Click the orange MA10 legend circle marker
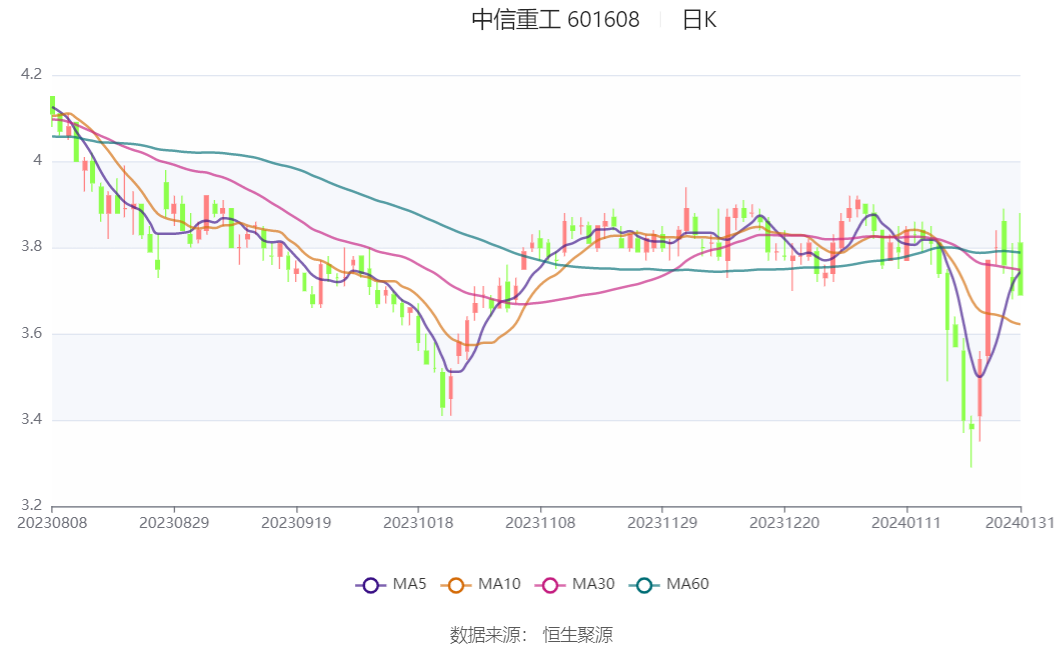Screen dimensions: 1062x646 (x=458, y=585)
